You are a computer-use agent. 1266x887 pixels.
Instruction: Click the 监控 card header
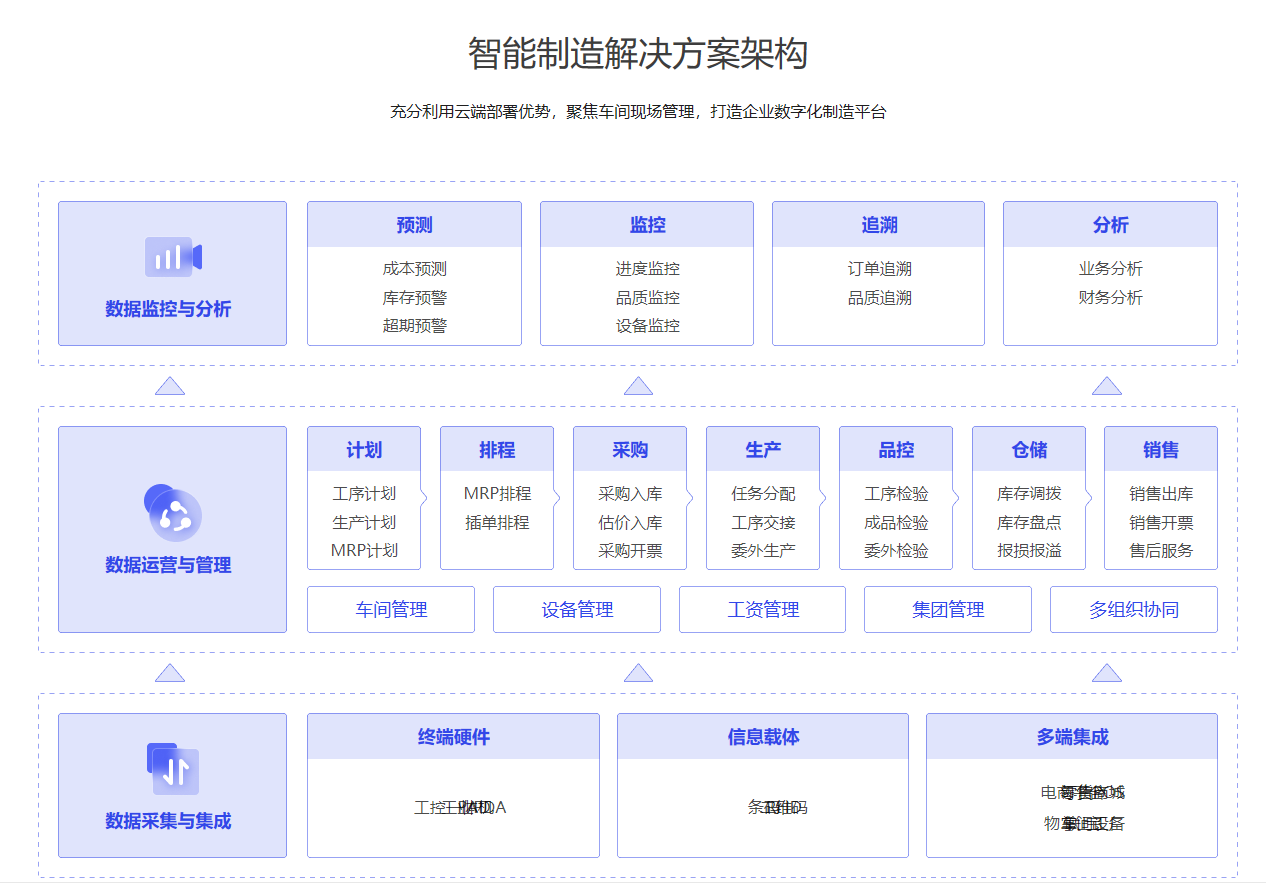pyautogui.click(x=647, y=225)
